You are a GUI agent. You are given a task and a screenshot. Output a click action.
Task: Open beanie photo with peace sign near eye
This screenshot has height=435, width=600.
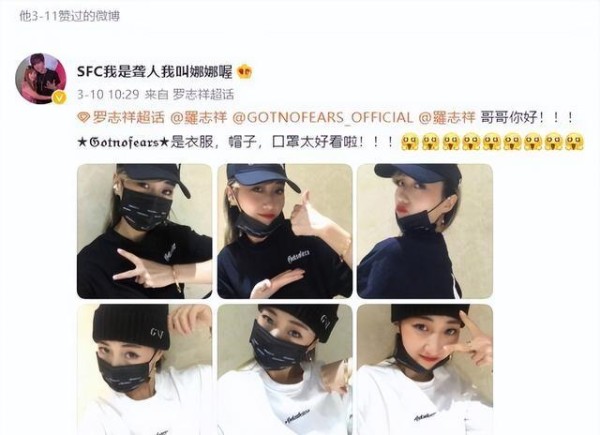click(x=425, y=370)
